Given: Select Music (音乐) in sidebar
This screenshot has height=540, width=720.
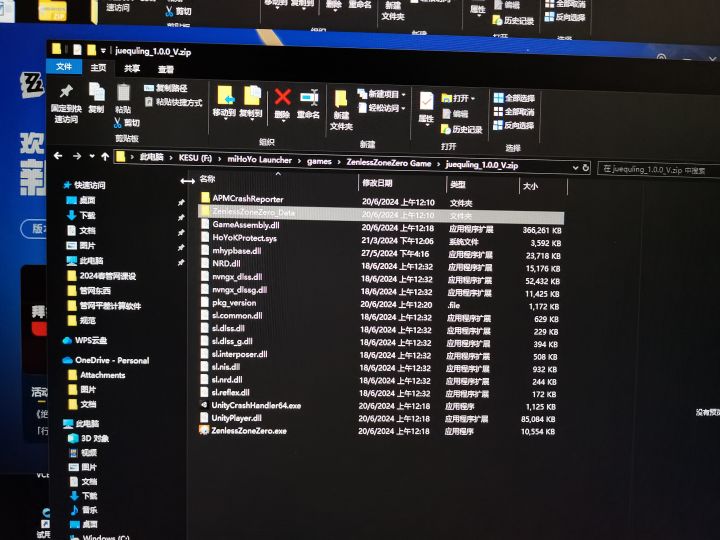Looking at the screenshot, I should coord(83,510).
